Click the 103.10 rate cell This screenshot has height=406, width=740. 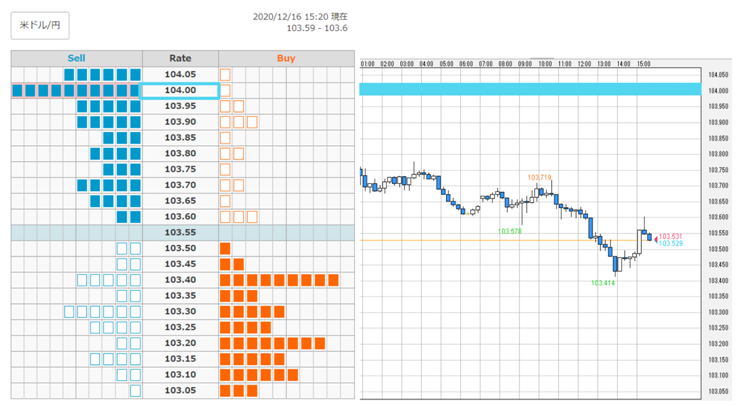[180, 375]
